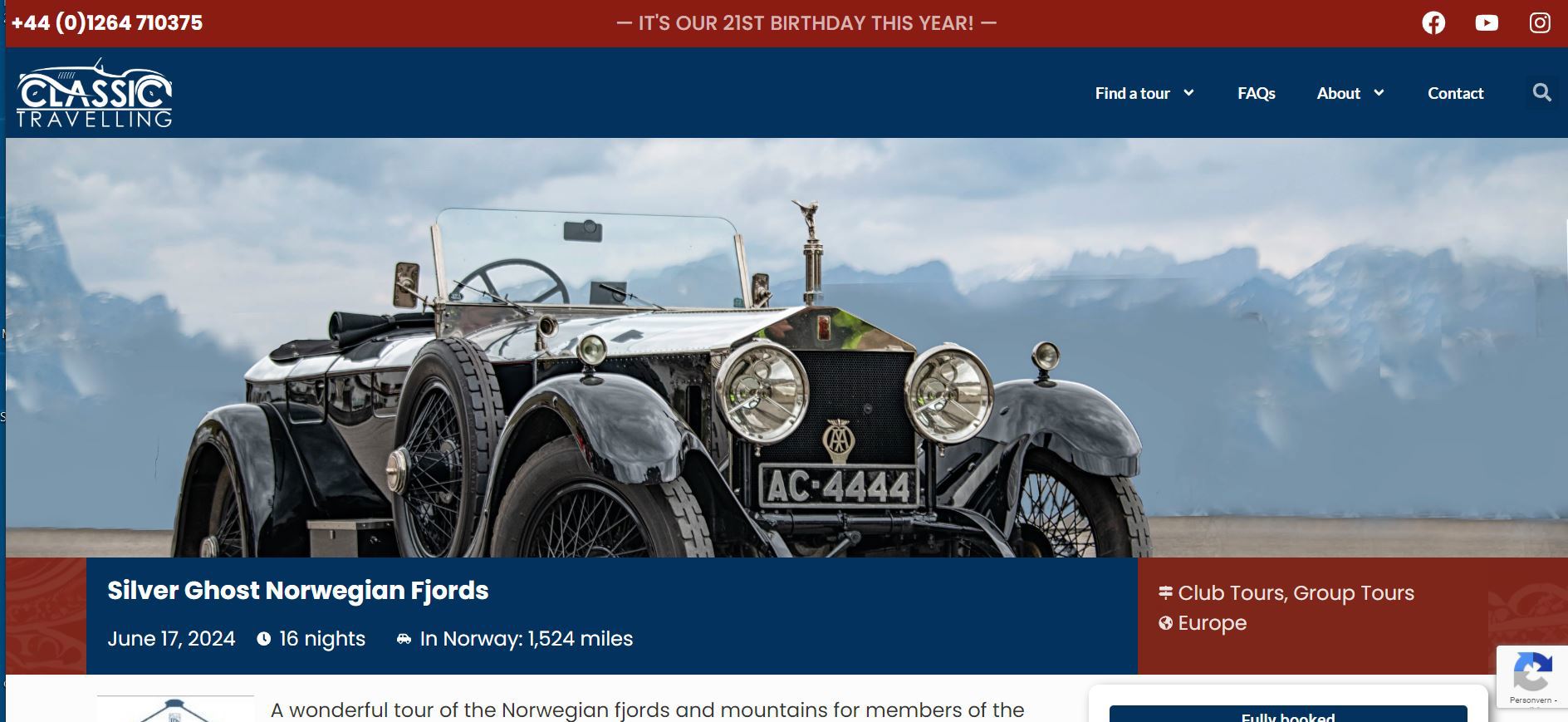Open the Club Tours category link
Image resolution: width=1568 pixels, height=722 pixels.
[x=1232, y=592]
